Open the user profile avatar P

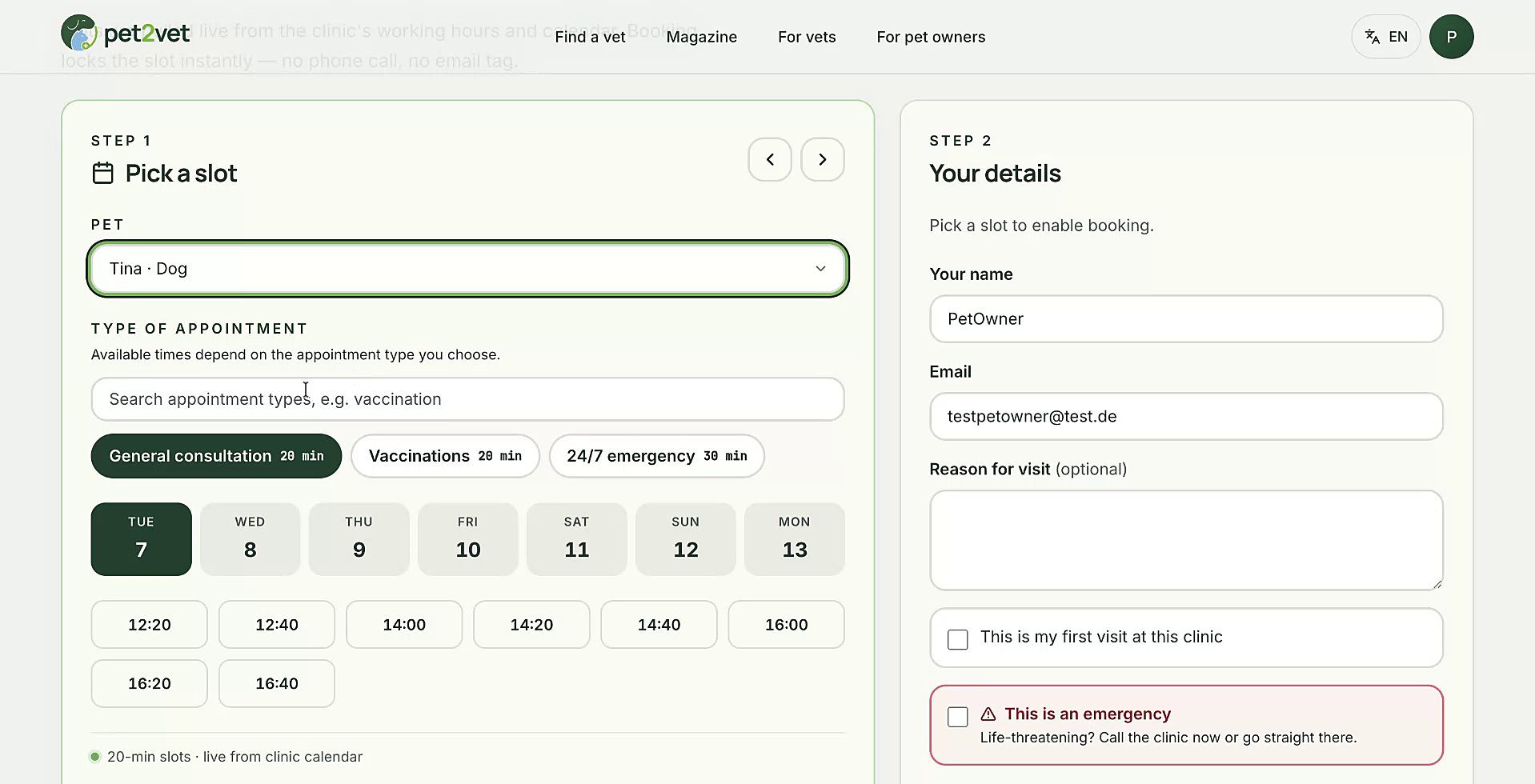click(x=1451, y=37)
